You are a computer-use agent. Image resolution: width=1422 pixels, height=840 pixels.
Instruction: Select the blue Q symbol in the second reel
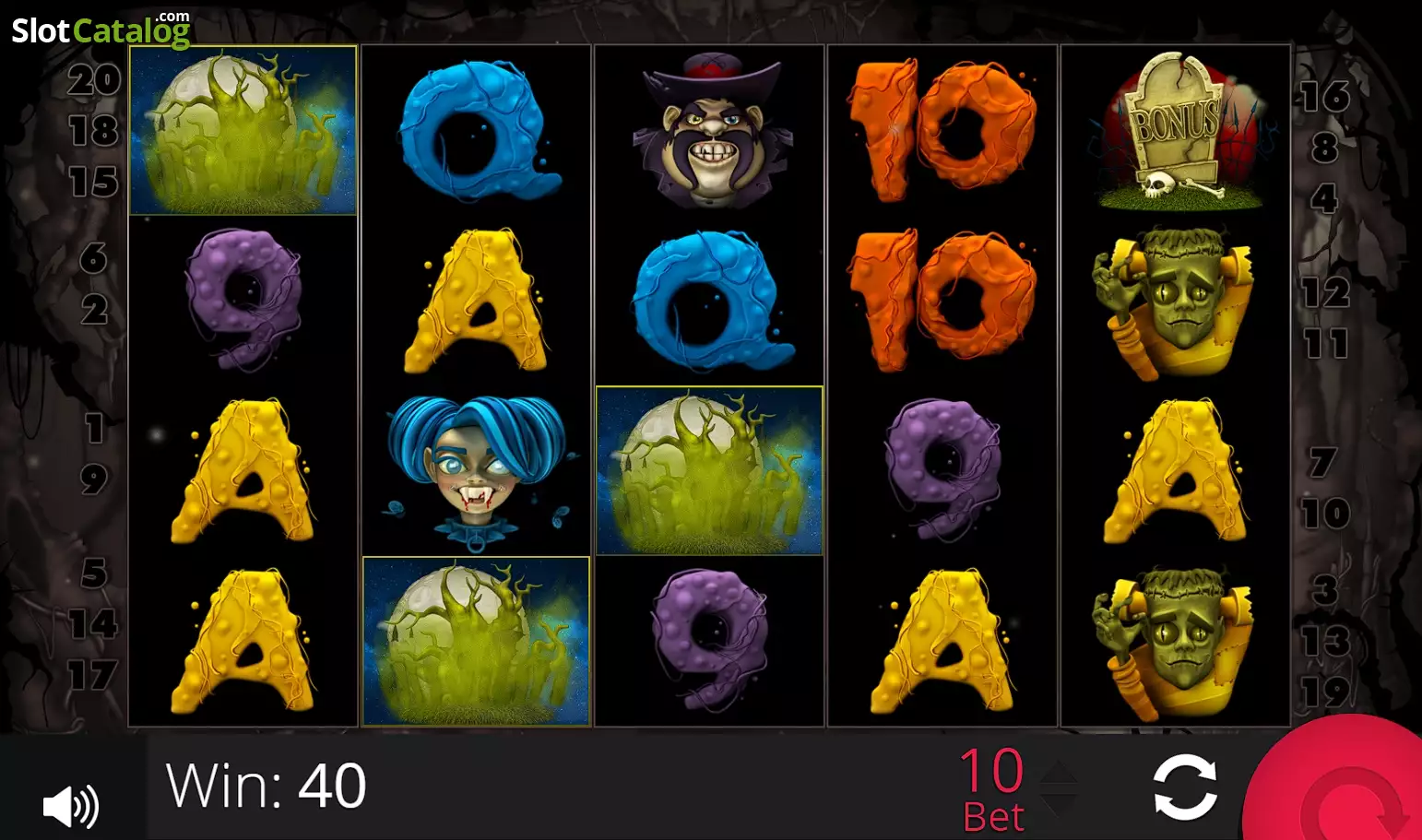[x=477, y=130]
